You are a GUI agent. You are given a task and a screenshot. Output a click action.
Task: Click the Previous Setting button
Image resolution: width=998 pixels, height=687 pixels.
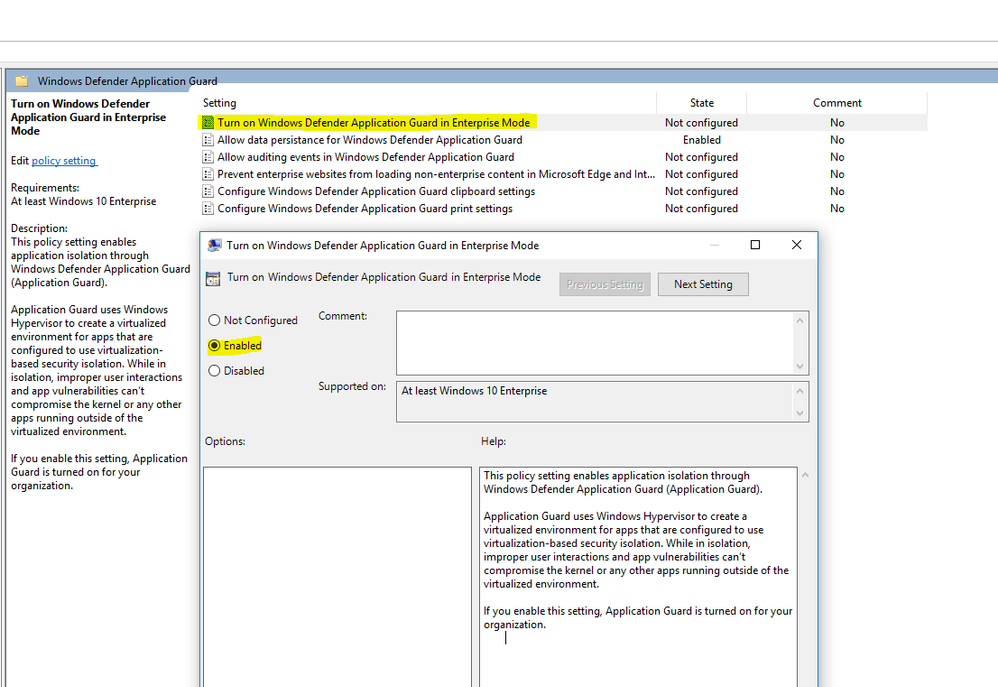[x=605, y=285]
